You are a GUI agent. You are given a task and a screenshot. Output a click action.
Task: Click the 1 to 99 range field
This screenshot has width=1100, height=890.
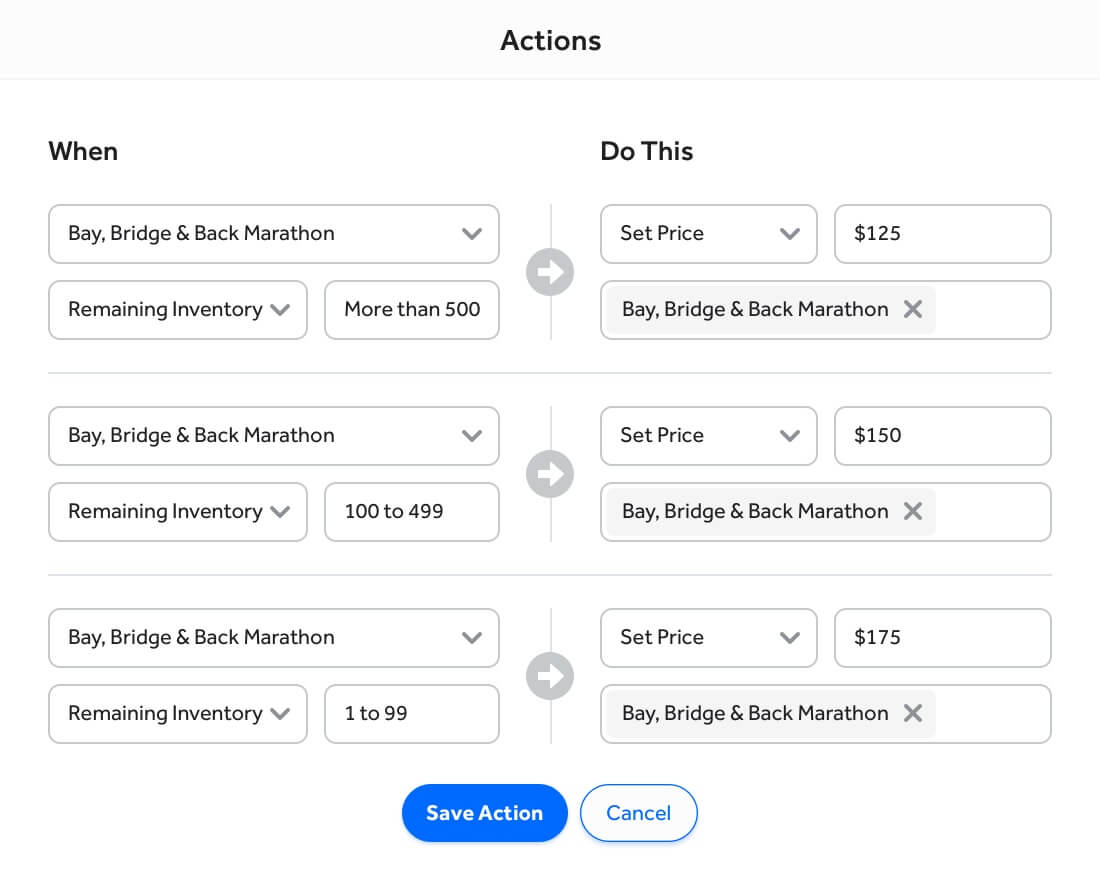pyautogui.click(x=411, y=714)
